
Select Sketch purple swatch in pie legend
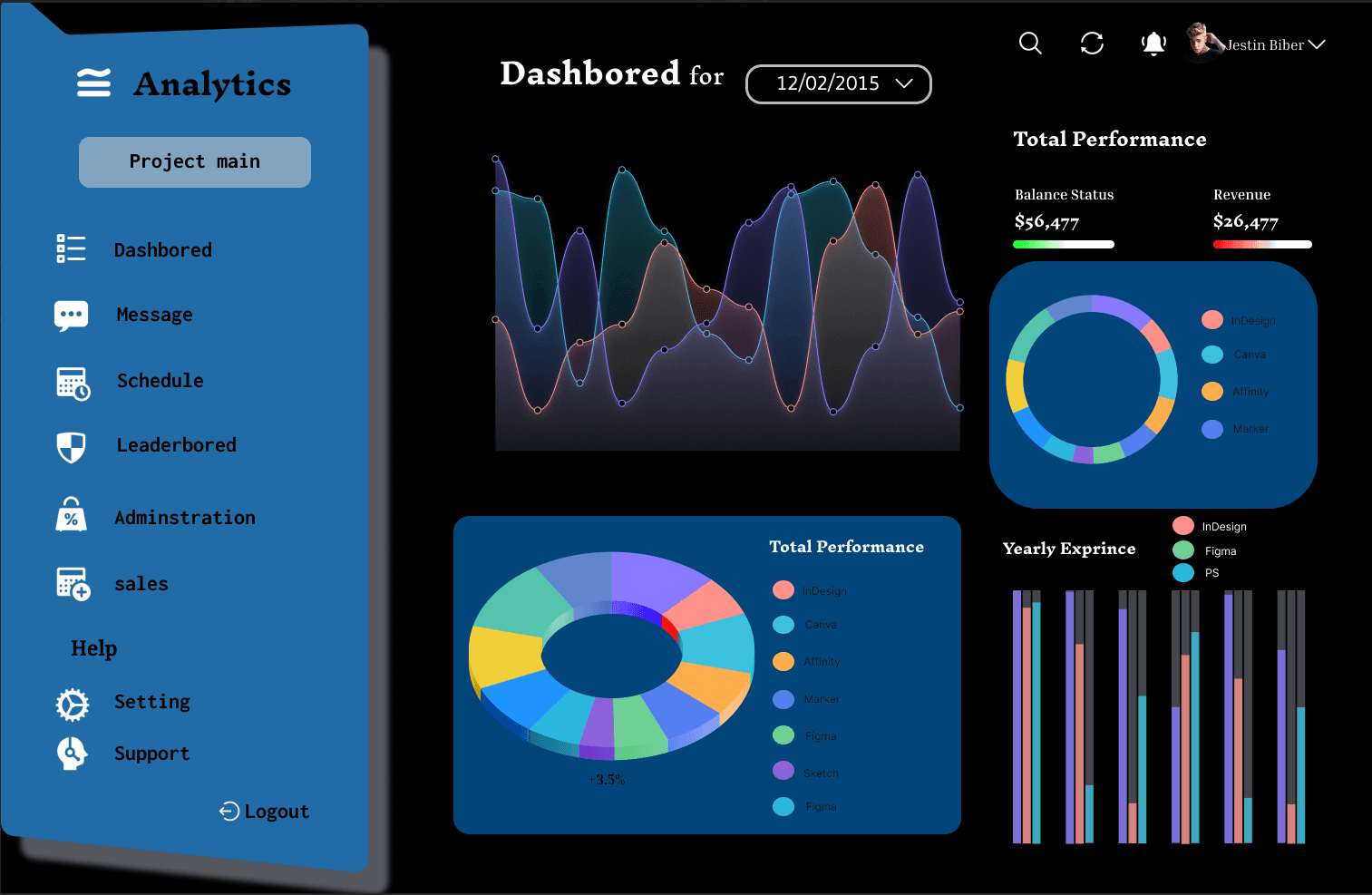(x=783, y=771)
